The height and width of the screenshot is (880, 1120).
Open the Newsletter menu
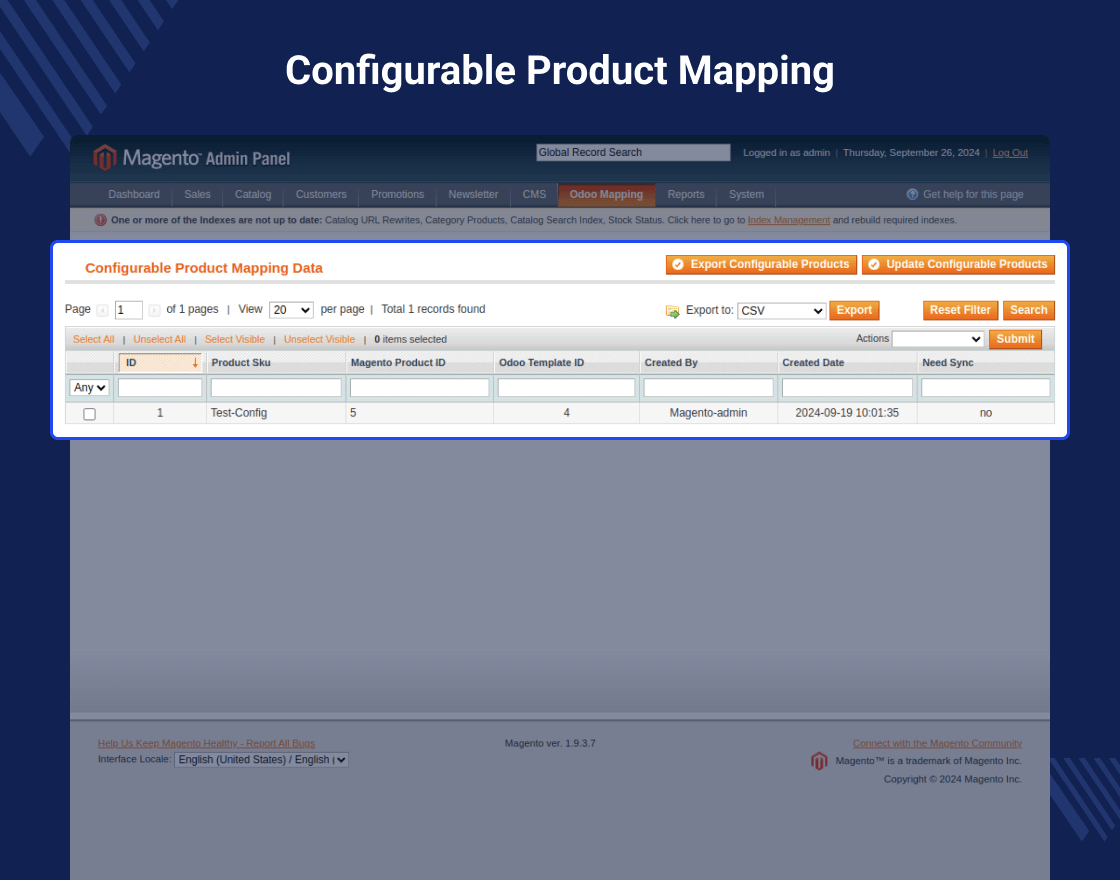(x=473, y=194)
